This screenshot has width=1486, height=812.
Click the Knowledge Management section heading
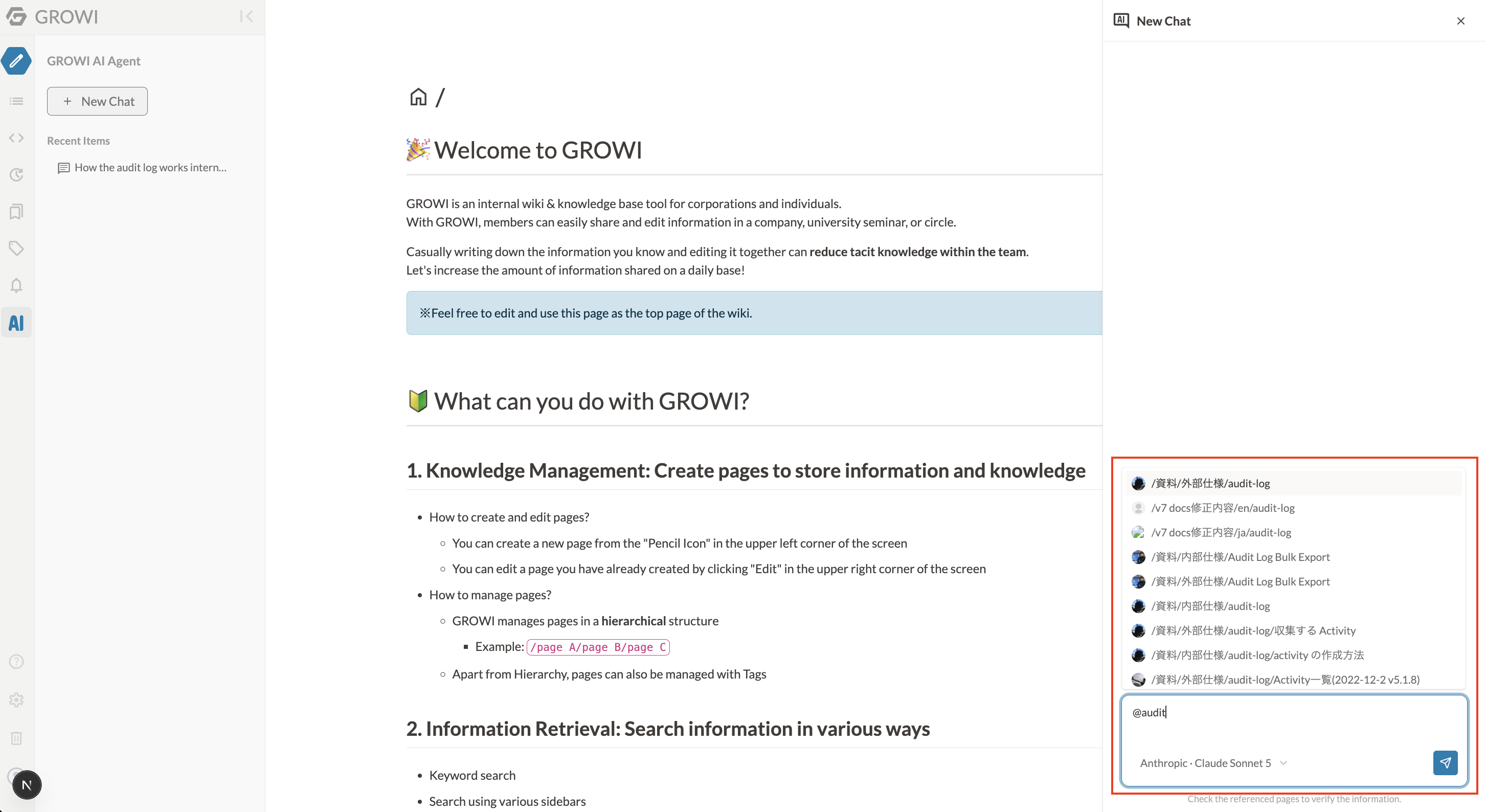pyautogui.click(x=746, y=470)
